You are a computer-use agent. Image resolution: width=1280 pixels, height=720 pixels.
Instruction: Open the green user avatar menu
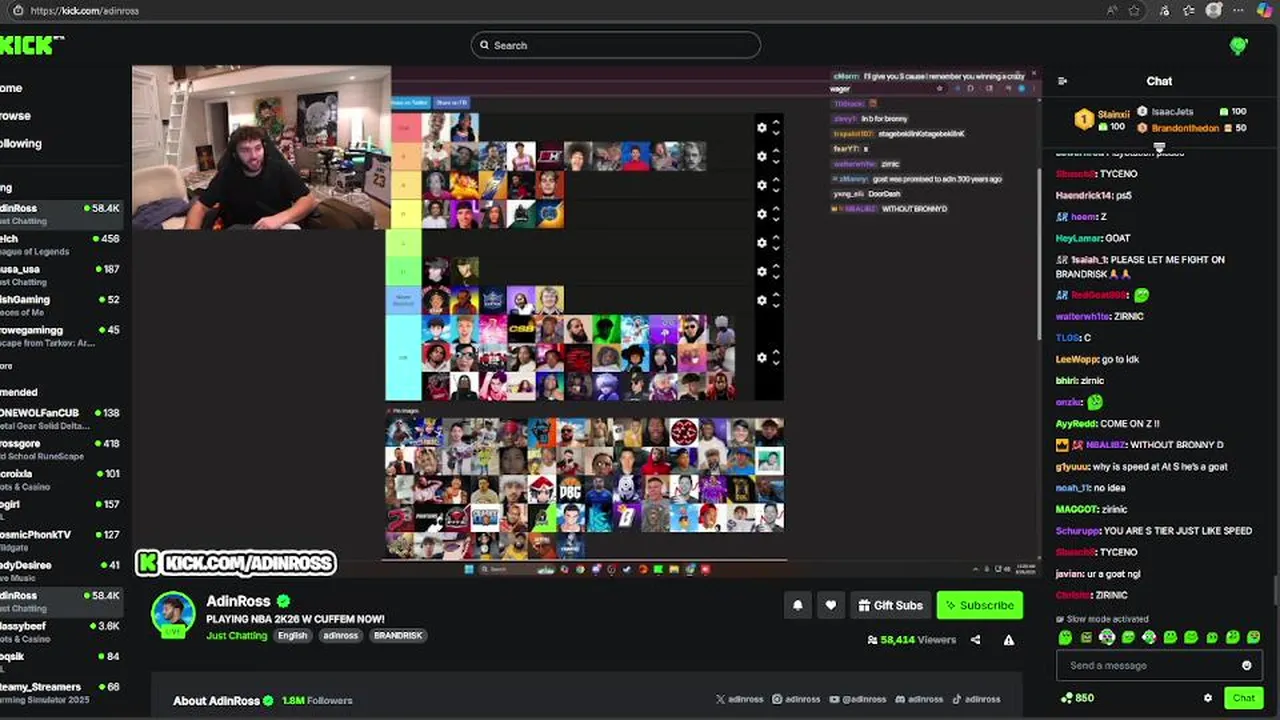(x=1239, y=45)
